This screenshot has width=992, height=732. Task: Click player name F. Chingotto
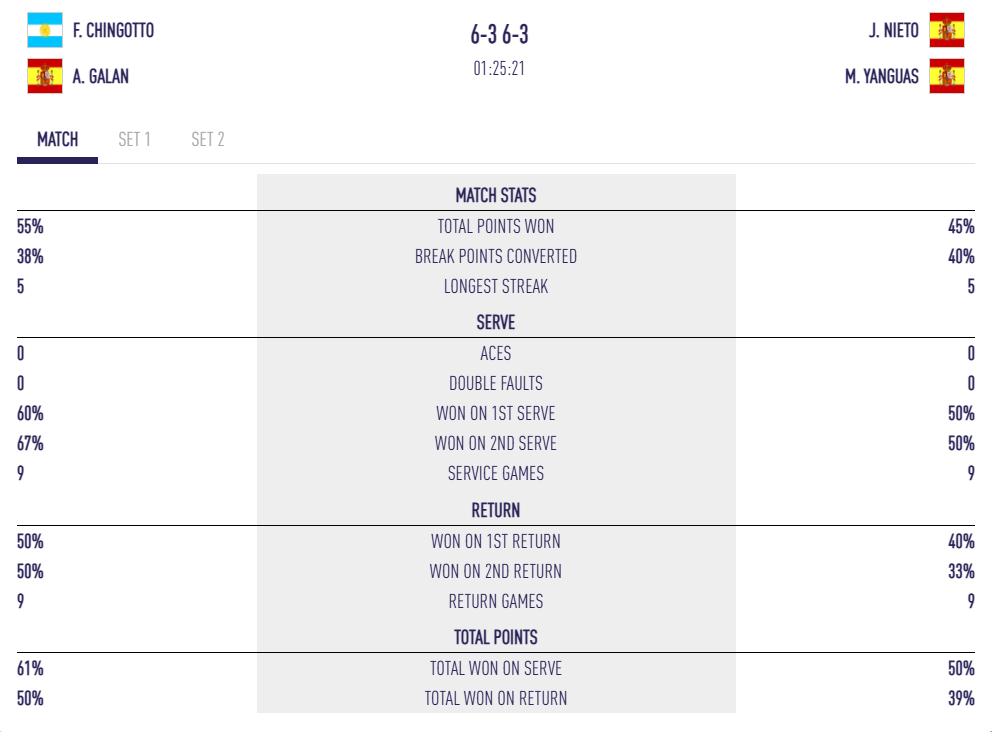tap(113, 31)
